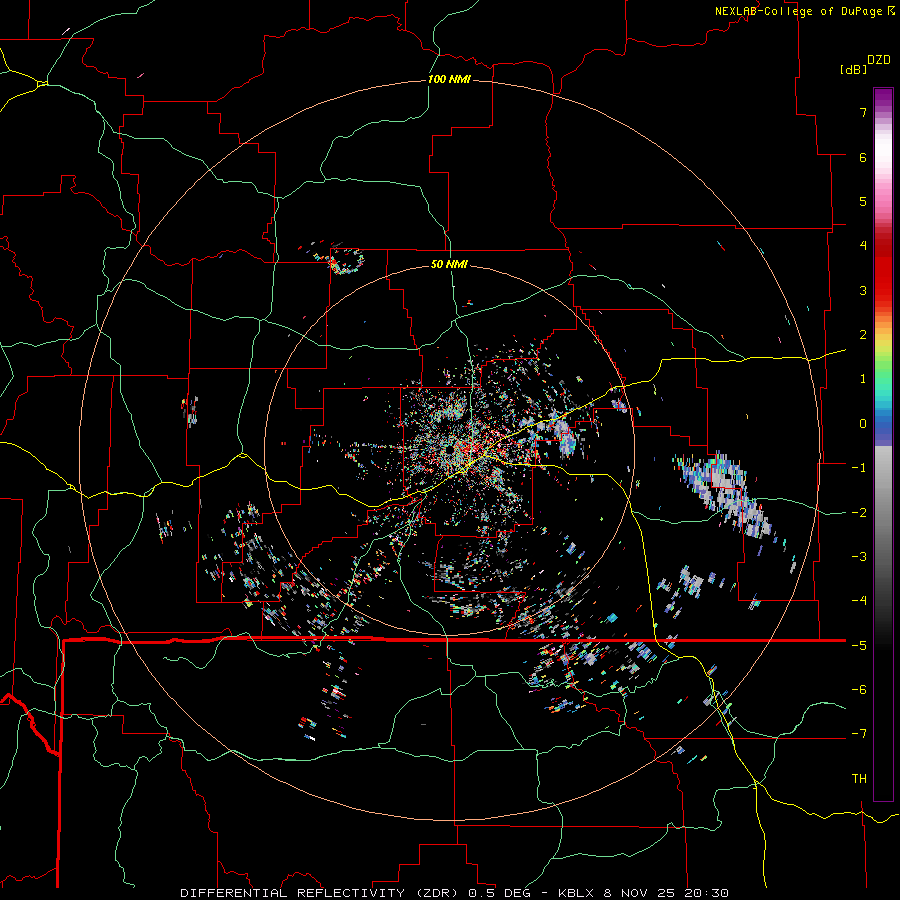Viewport: 900px width, 900px height.
Task: Click the 100 NMI range ring label
Action: click(x=449, y=79)
